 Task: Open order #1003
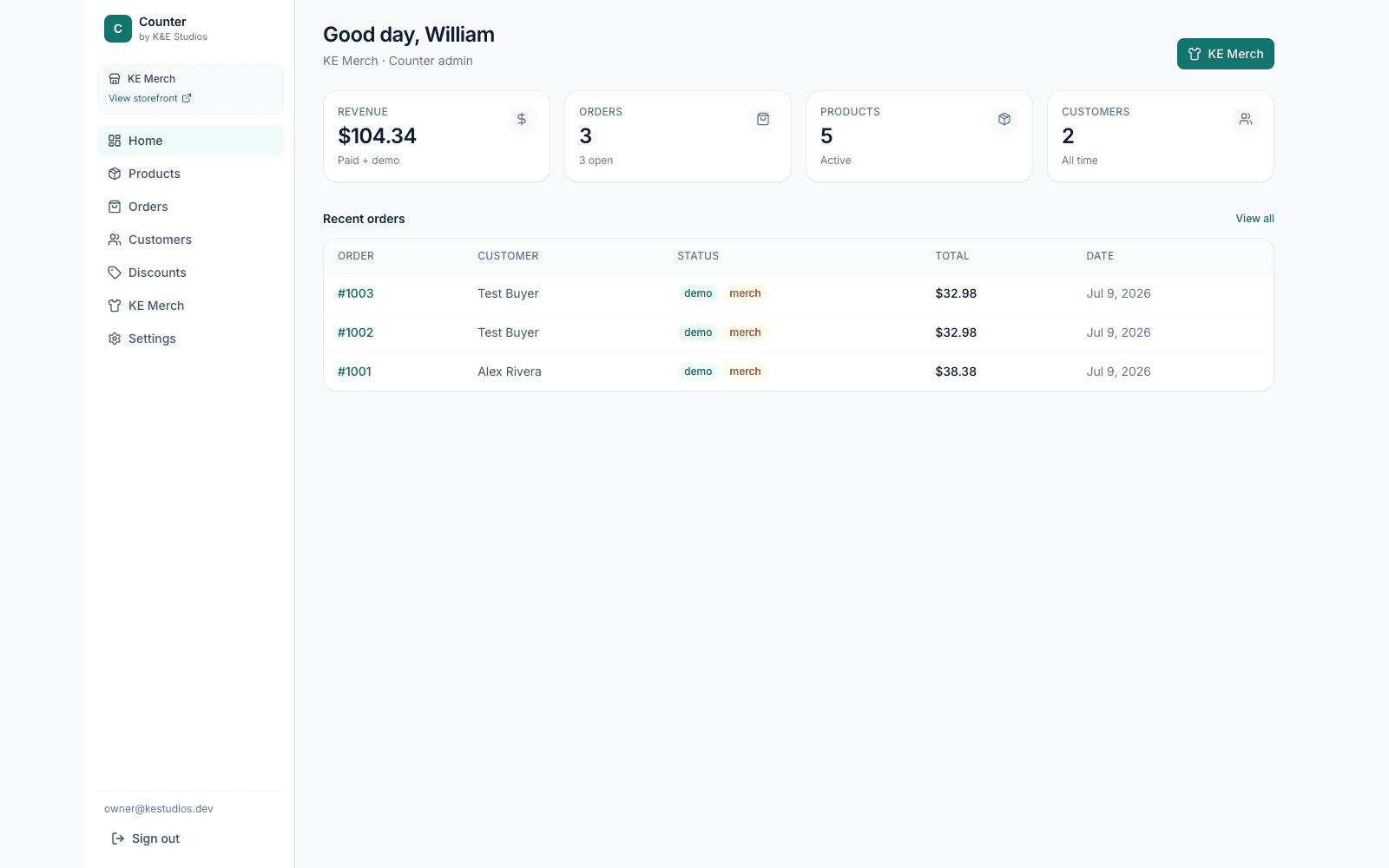(x=355, y=293)
